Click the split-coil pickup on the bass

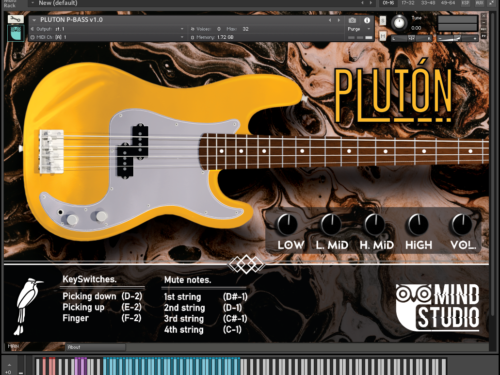pos(132,151)
